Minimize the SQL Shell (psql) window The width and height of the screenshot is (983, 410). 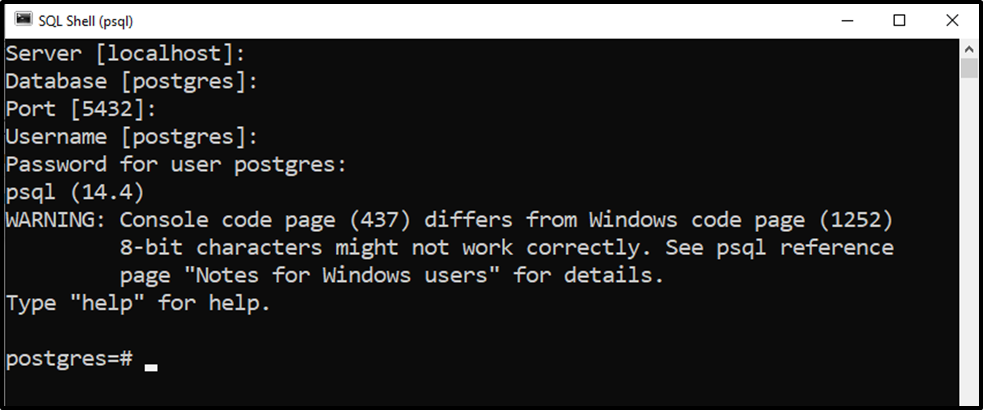847,21
